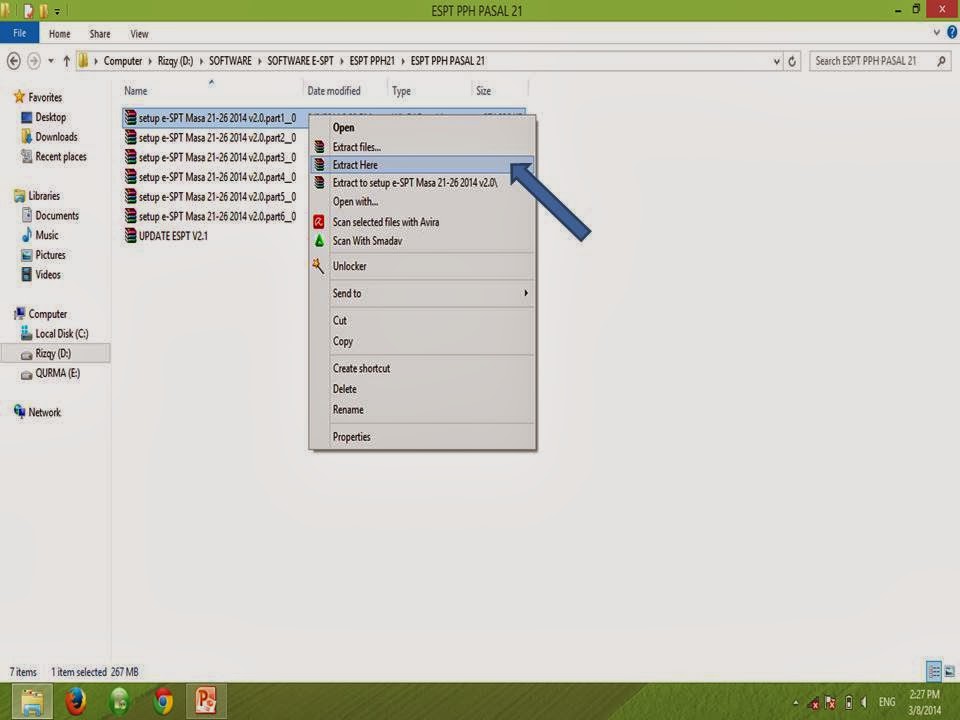Open recent locations dropdown arrow
Viewport: 960px width, 720px height.
pos(51,61)
